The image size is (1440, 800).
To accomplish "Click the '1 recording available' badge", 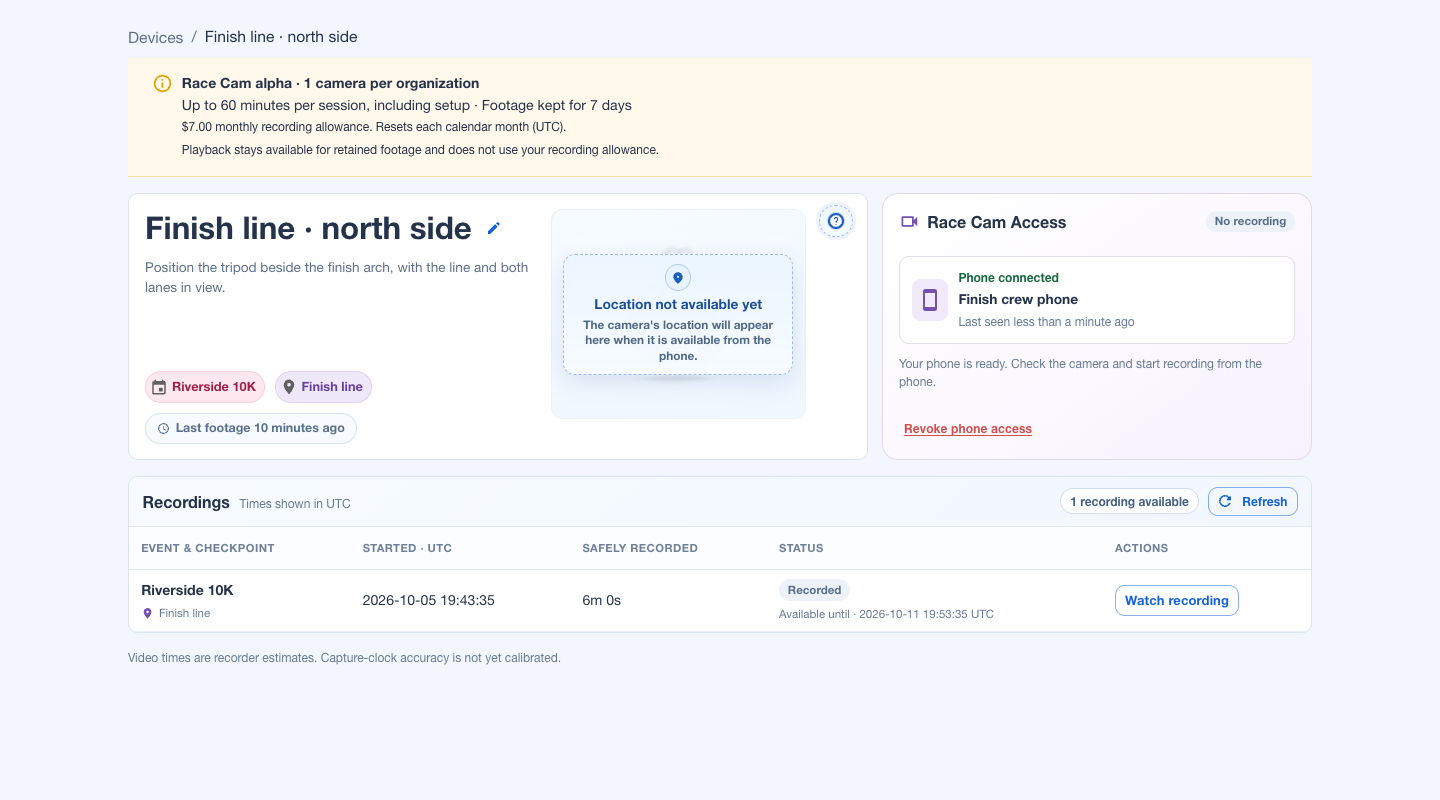I will point(1130,502).
